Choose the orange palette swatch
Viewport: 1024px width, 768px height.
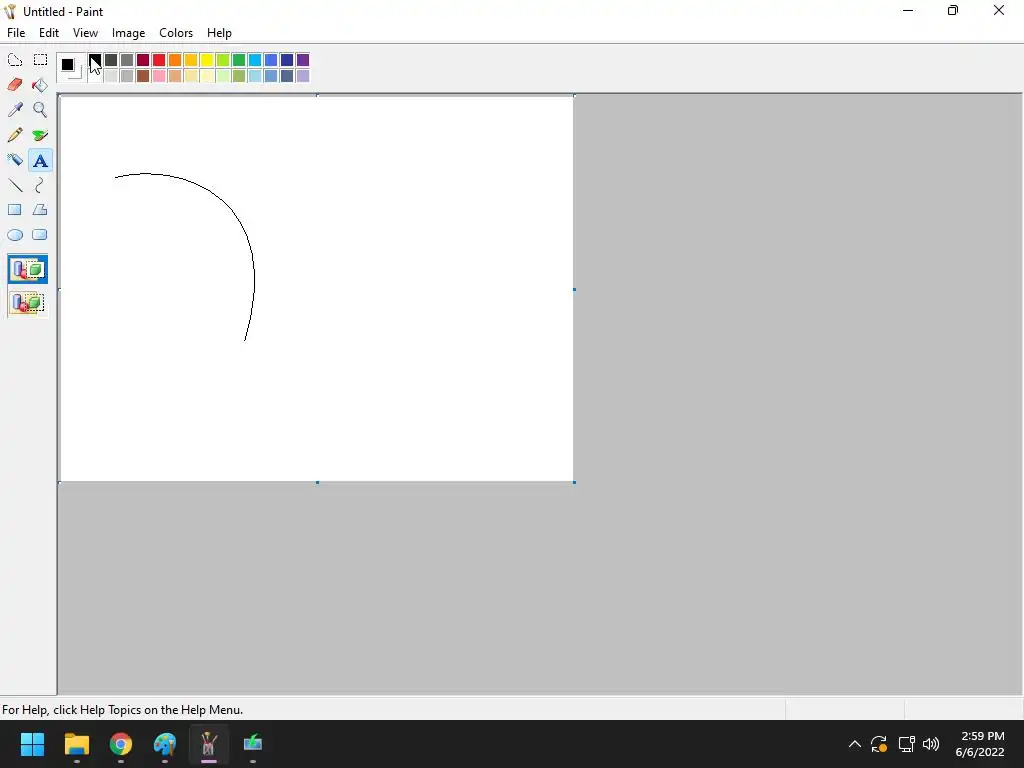(175, 60)
